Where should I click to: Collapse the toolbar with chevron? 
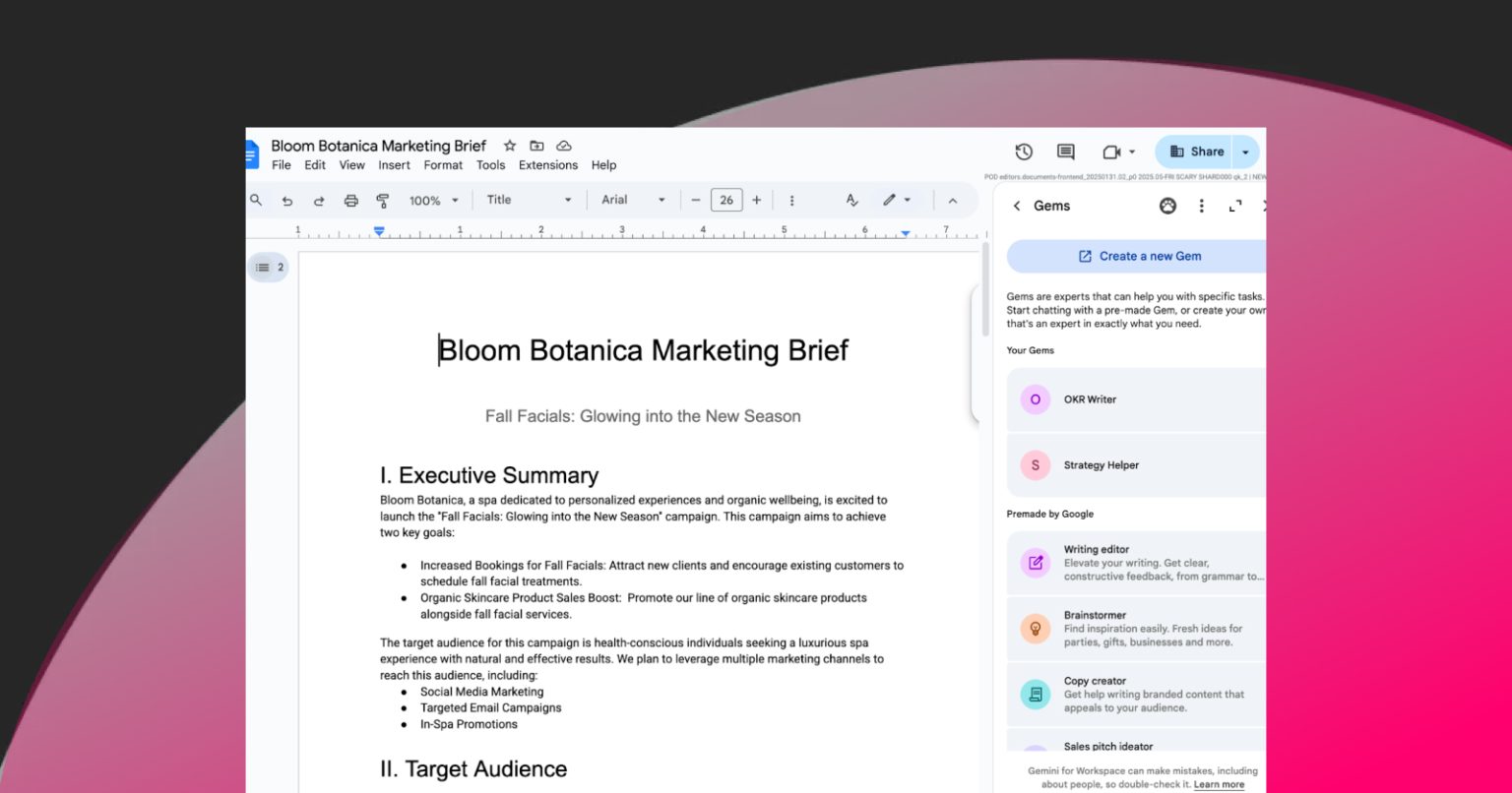[952, 200]
